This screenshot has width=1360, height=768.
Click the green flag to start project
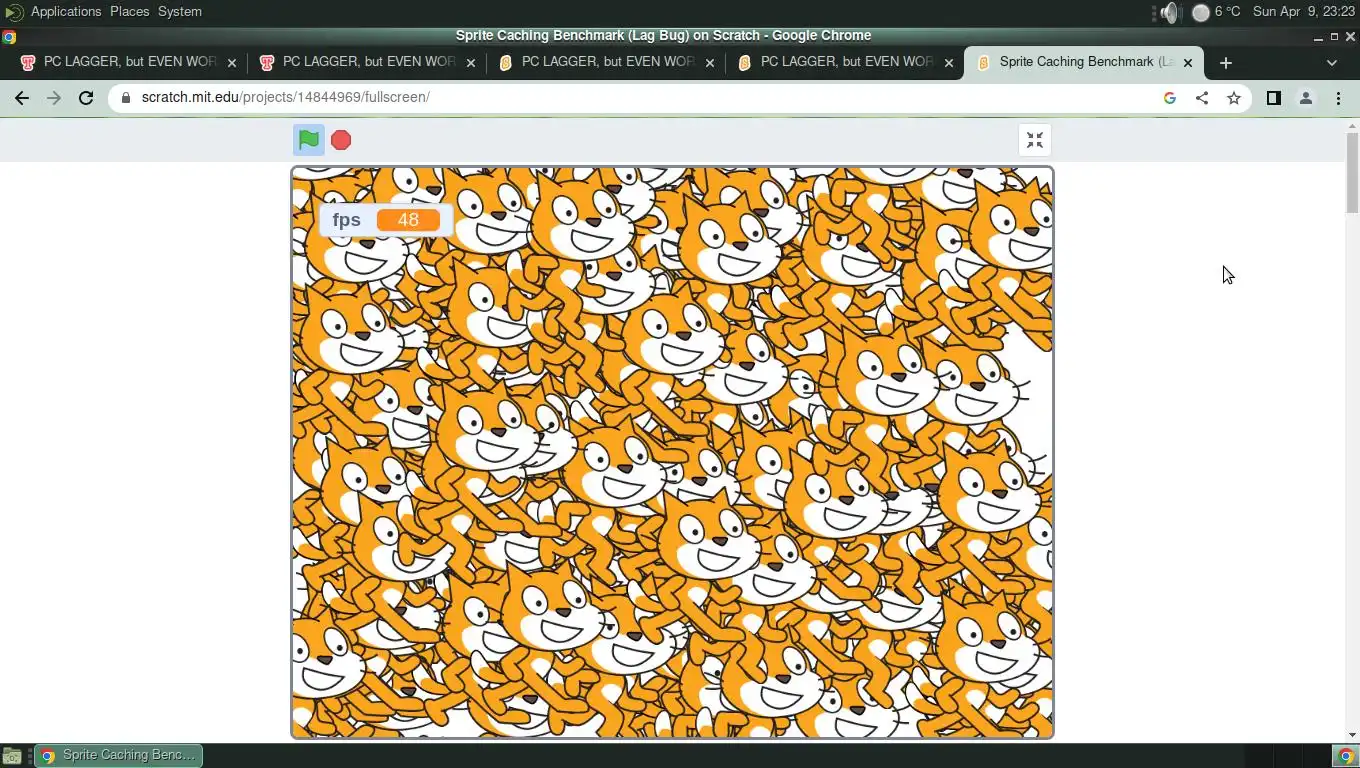308,140
